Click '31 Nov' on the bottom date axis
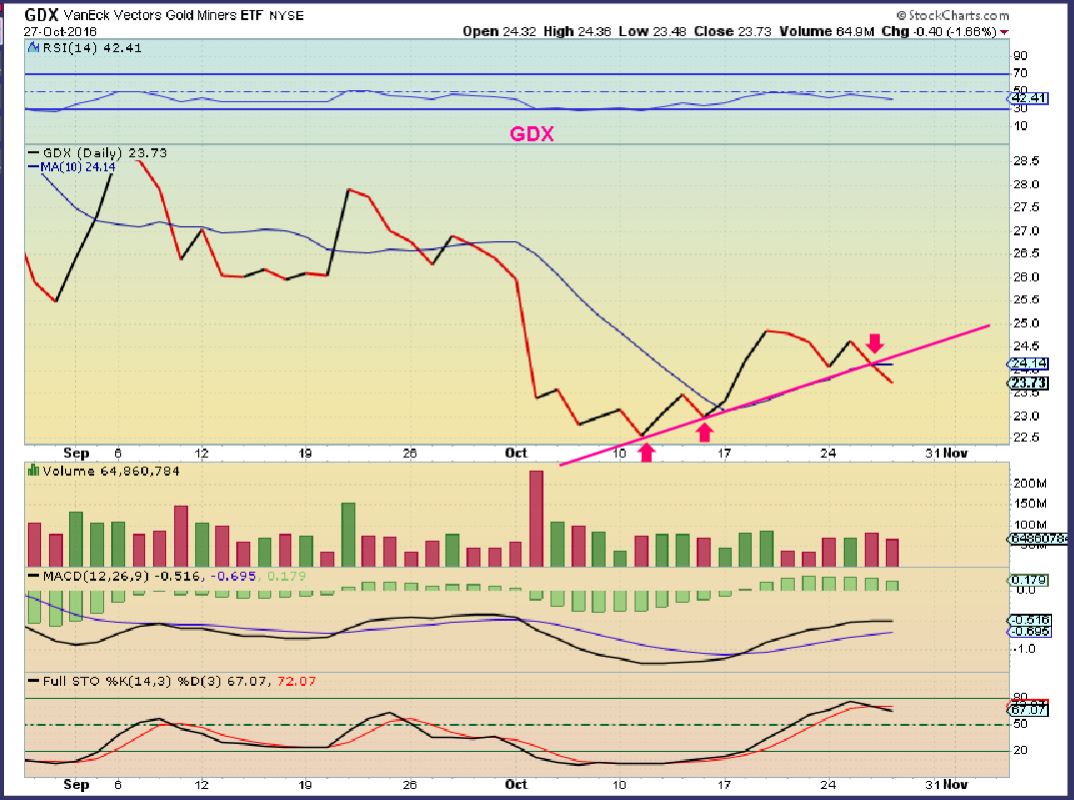Viewport: 1074px width, 800px height. click(x=947, y=785)
